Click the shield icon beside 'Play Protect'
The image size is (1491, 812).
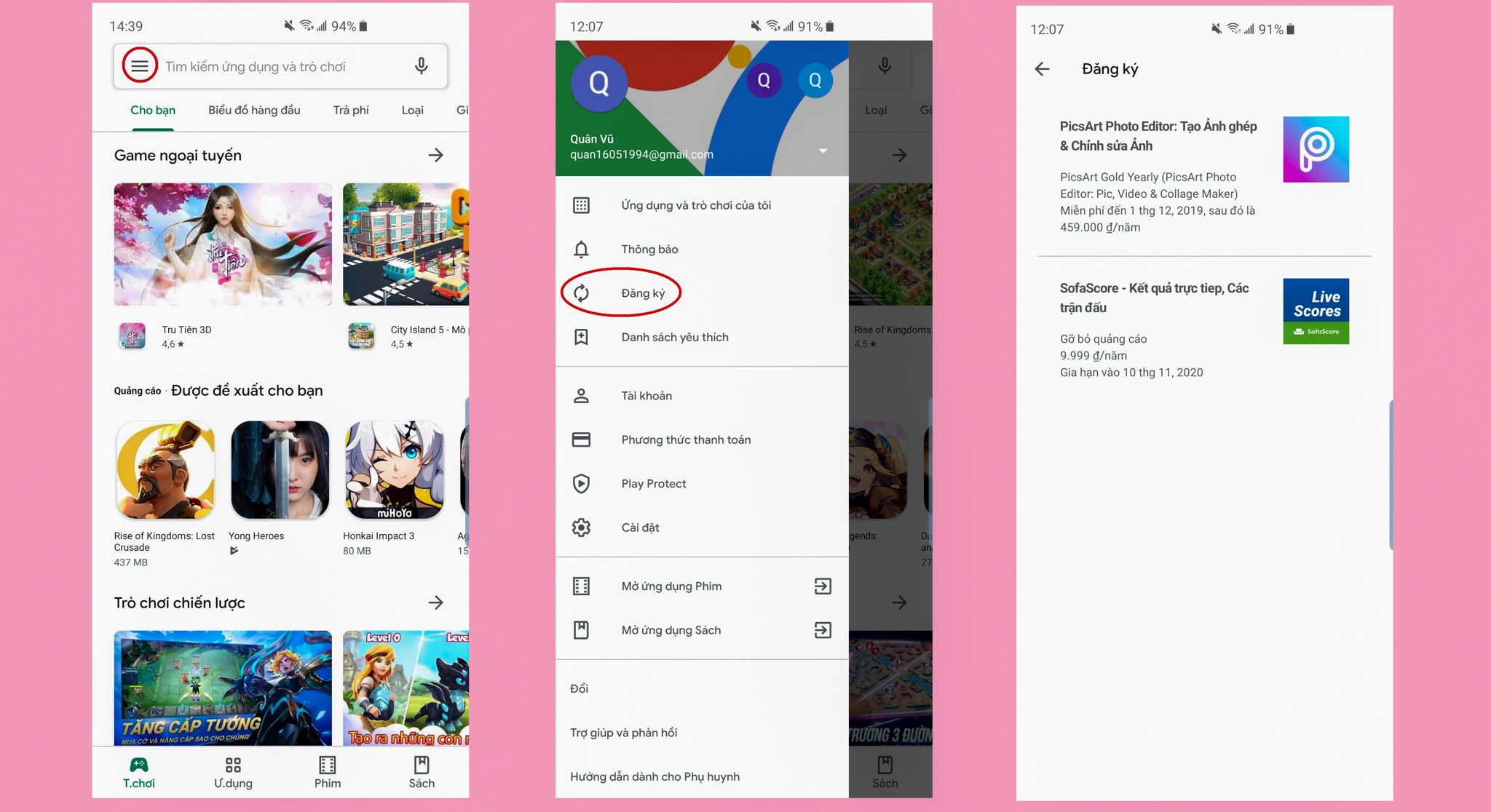[581, 484]
